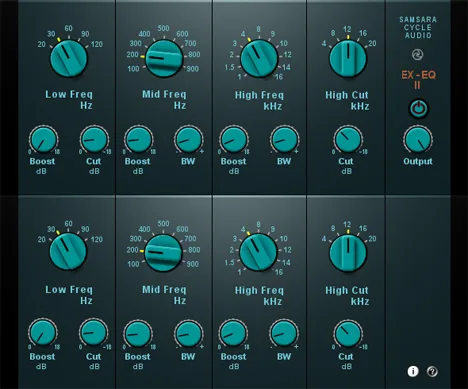Click the bottom row Mid Freq knob
Viewport: 468px width, 389px height.
163,253
